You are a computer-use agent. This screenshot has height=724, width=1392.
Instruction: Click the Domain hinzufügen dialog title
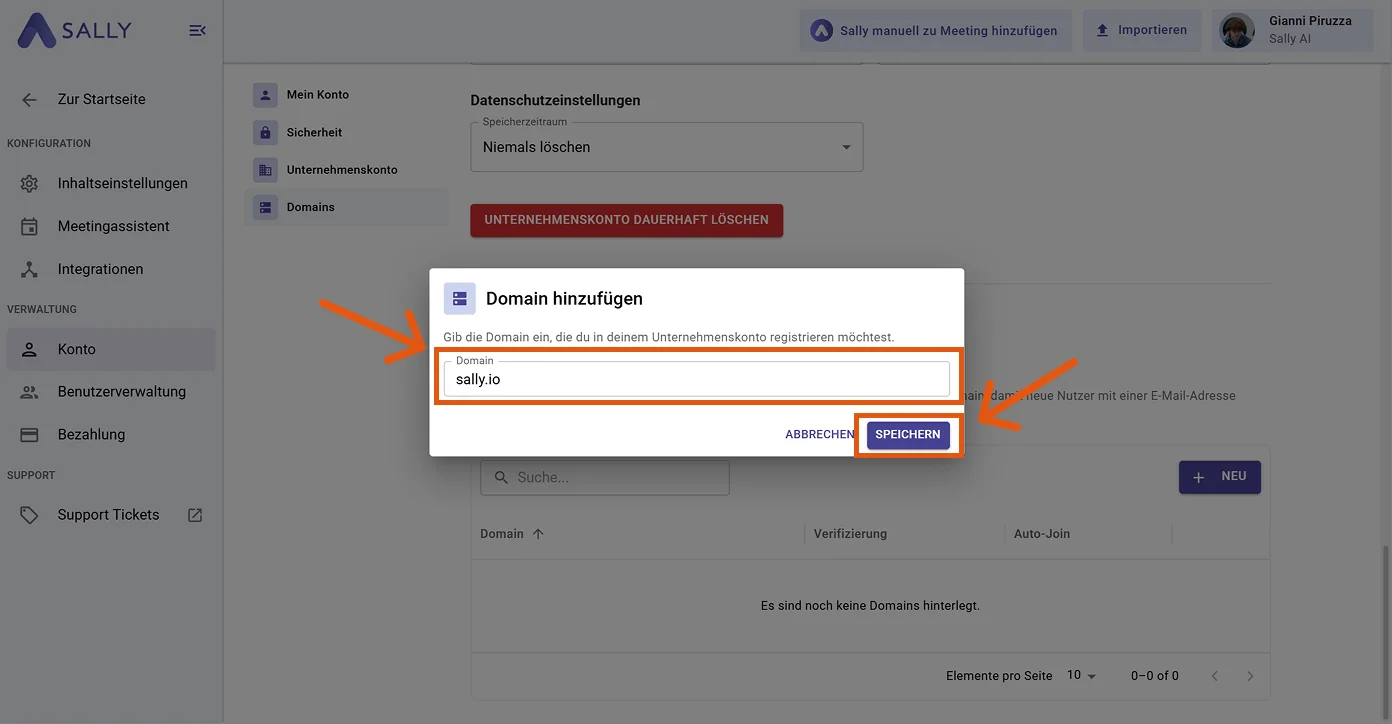click(x=564, y=299)
